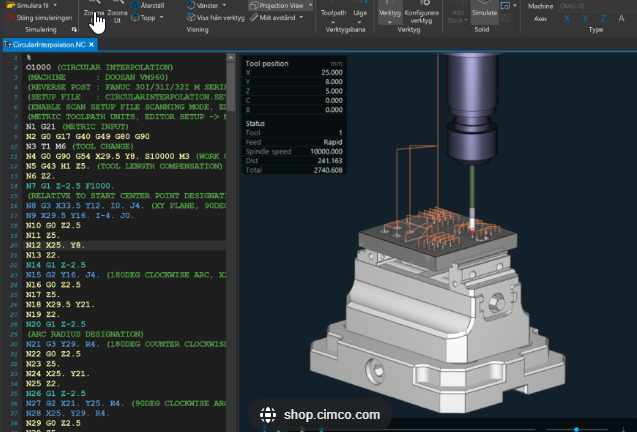Select line 'N7 G1 Z-2.5 F1000.'
Image resolution: width=637 pixels, height=432 pixels.
70,186
